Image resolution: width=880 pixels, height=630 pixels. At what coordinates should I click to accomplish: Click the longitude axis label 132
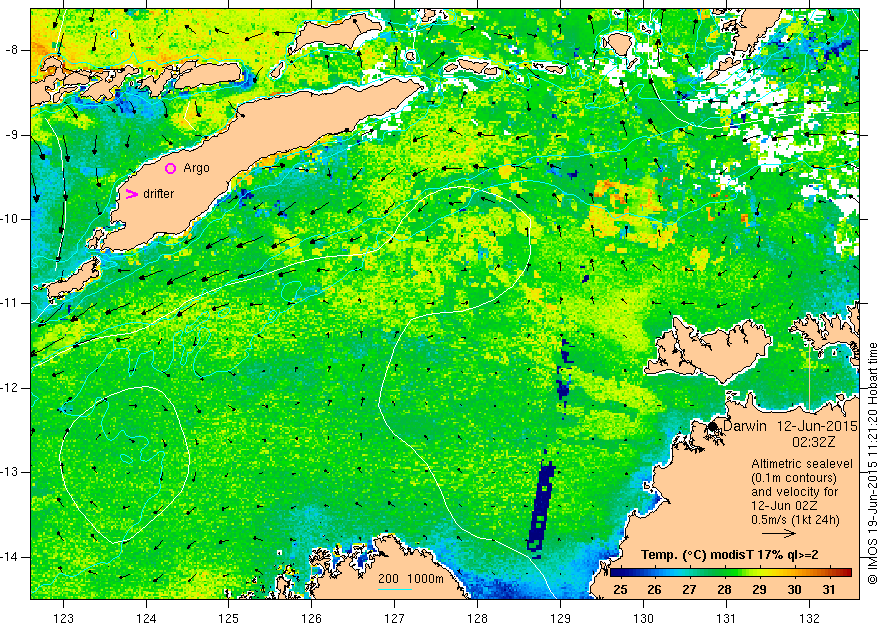click(x=809, y=618)
